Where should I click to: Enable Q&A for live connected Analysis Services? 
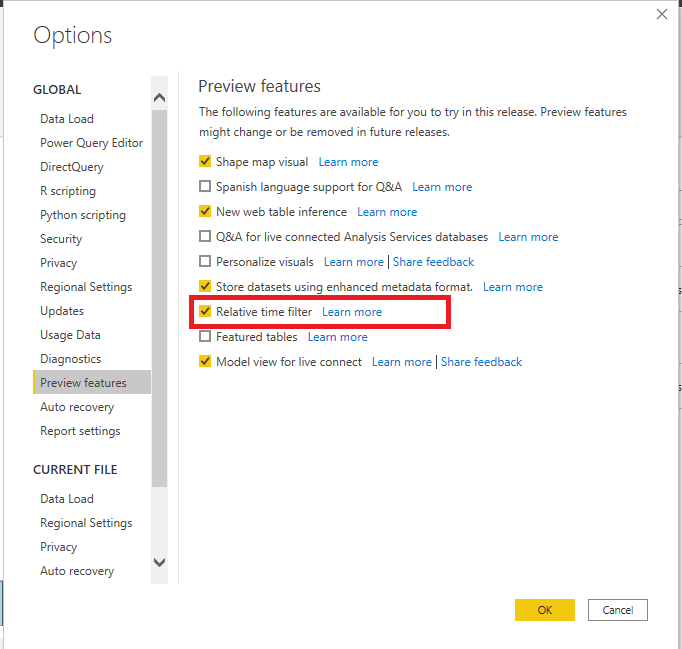[205, 236]
